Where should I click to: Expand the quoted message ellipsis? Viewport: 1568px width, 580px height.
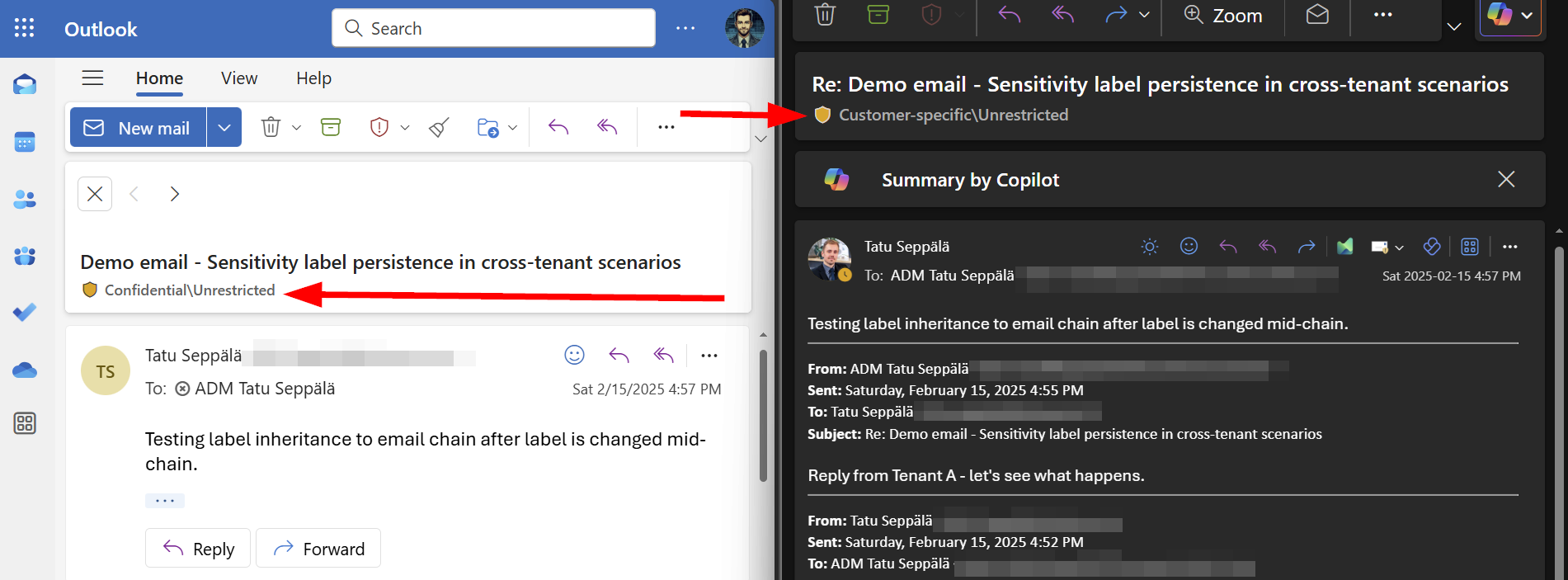tap(164, 501)
